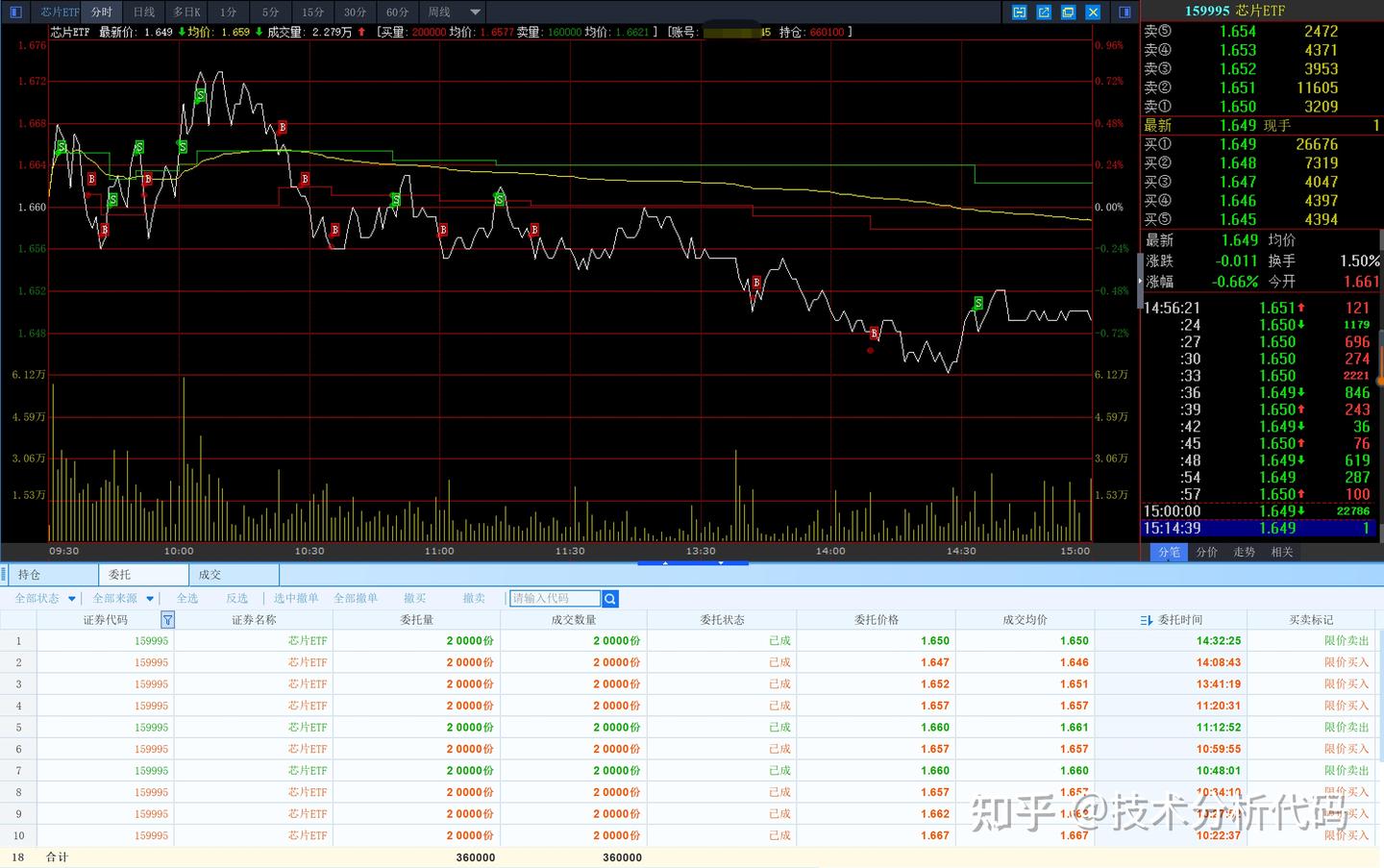Select the order row timed 10:59:55

[x=687, y=749]
